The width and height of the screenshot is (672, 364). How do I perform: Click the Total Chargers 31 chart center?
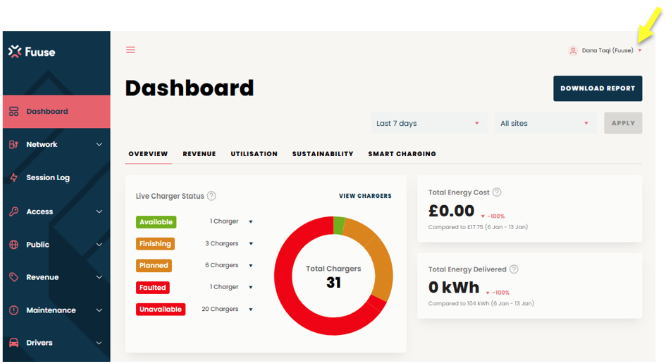(x=333, y=277)
